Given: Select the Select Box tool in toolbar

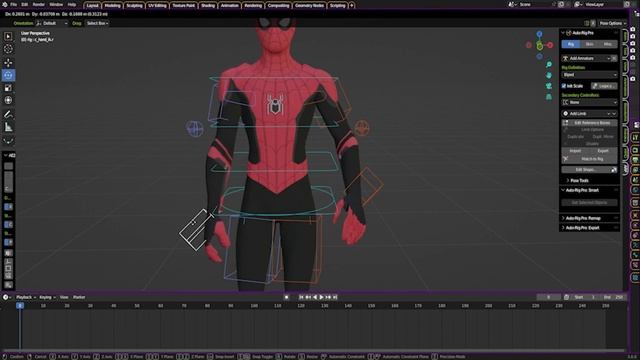Looking at the screenshot, I should [8, 36].
